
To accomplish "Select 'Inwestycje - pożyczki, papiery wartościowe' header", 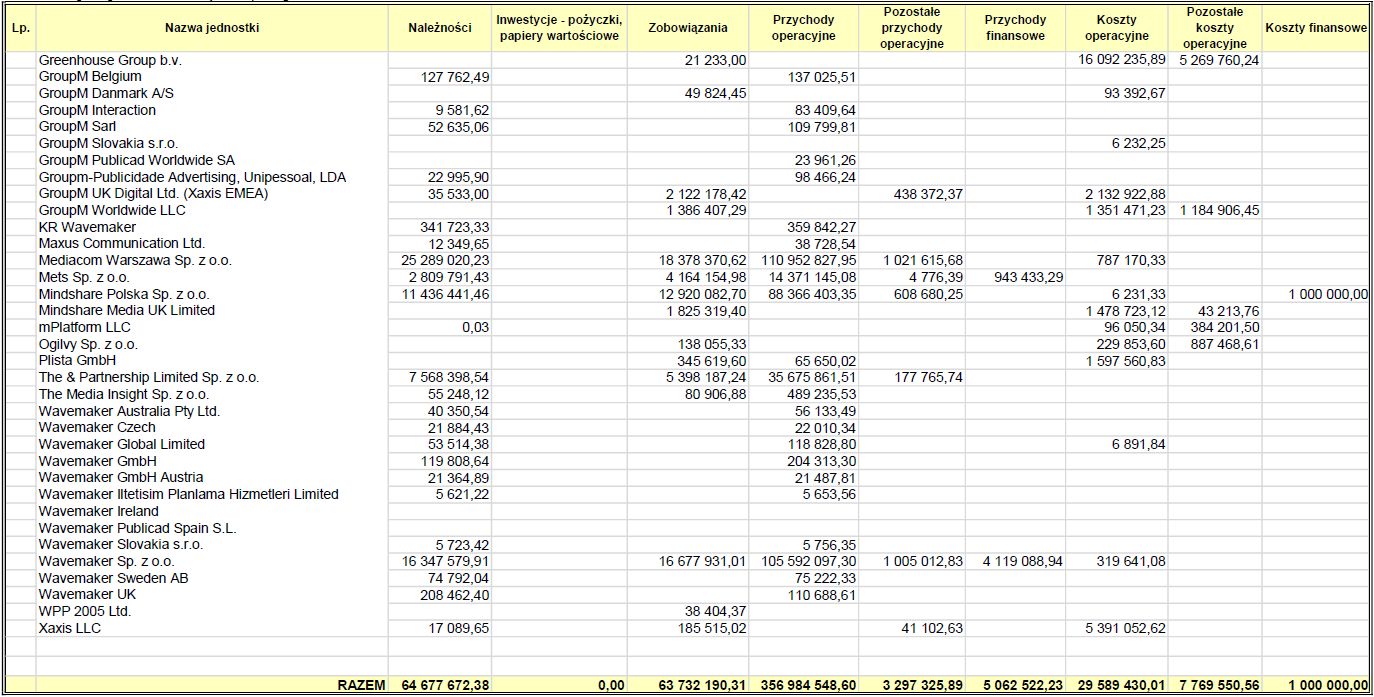I will pos(559,28).
